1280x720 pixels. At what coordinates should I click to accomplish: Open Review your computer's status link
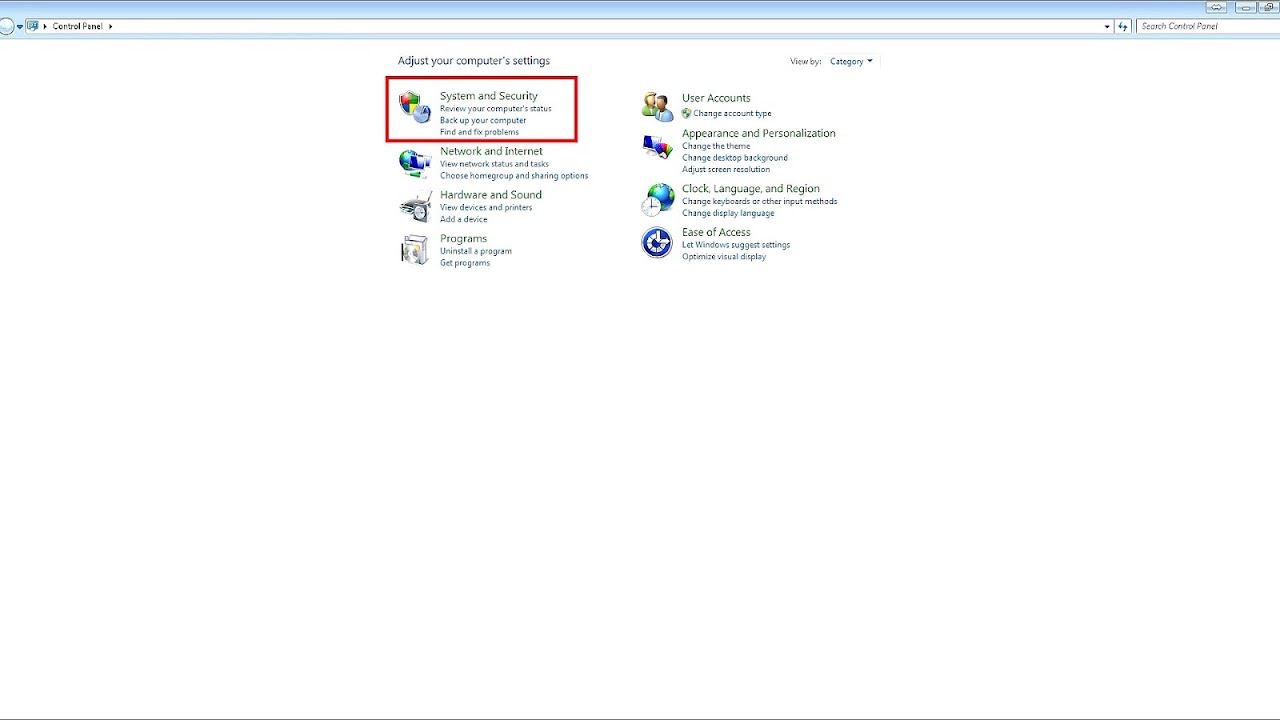(496, 108)
